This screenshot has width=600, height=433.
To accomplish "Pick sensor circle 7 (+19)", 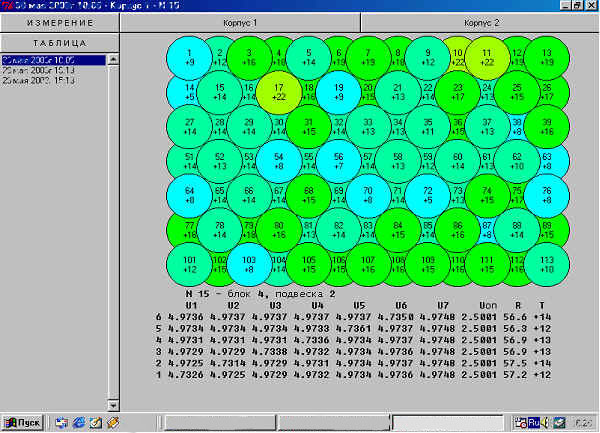I will [x=368, y=58].
